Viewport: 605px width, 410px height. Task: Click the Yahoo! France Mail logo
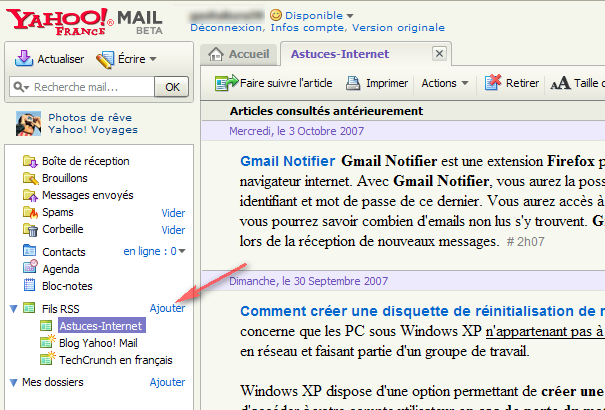pos(84,22)
